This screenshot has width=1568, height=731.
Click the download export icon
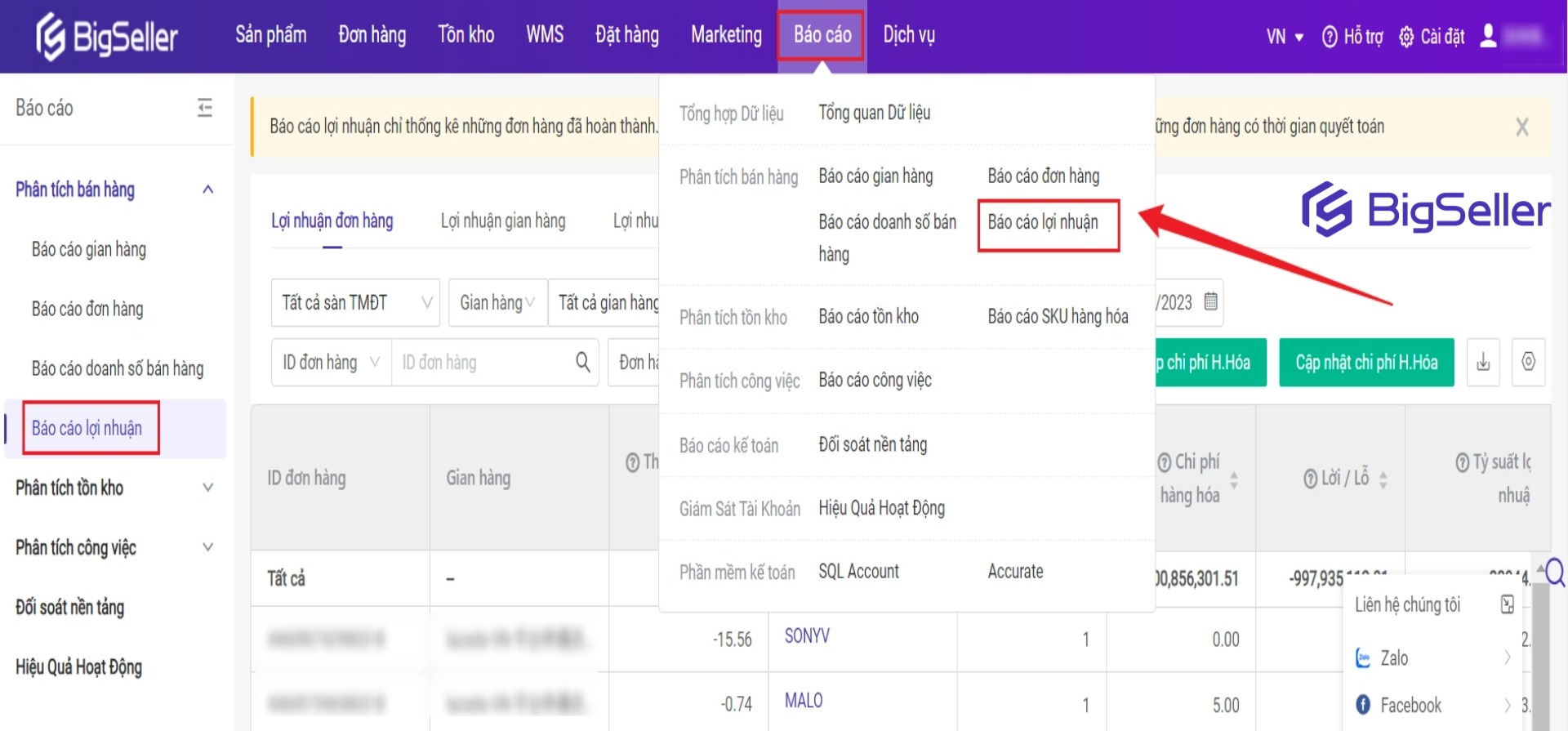[1483, 362]
